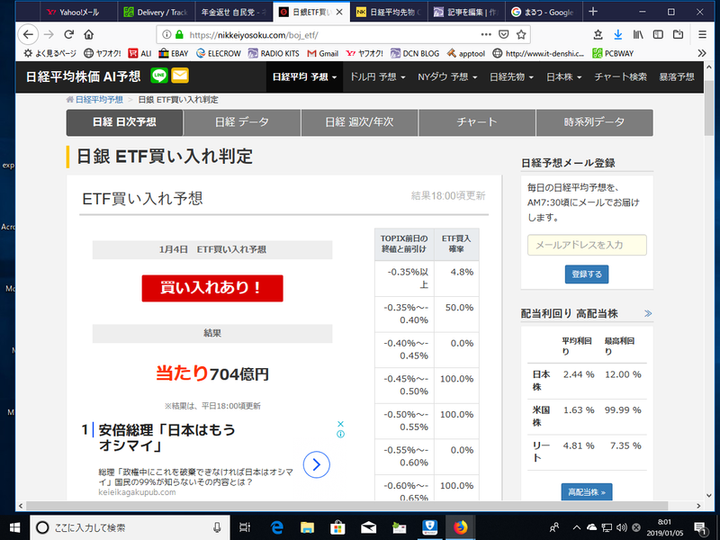Screen dimensions: 720x540
Task: Click the new tab plus button
Action: pos(593,12)
